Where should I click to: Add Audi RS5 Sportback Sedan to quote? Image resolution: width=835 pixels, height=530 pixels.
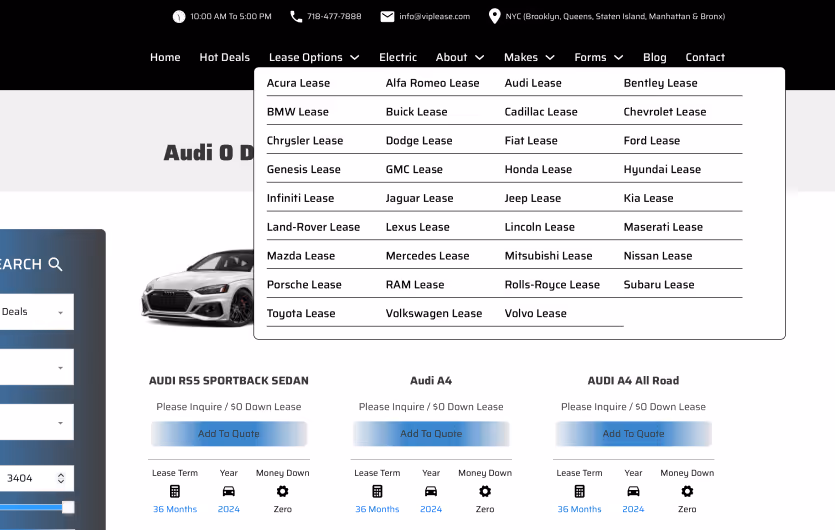coord(229,434)
